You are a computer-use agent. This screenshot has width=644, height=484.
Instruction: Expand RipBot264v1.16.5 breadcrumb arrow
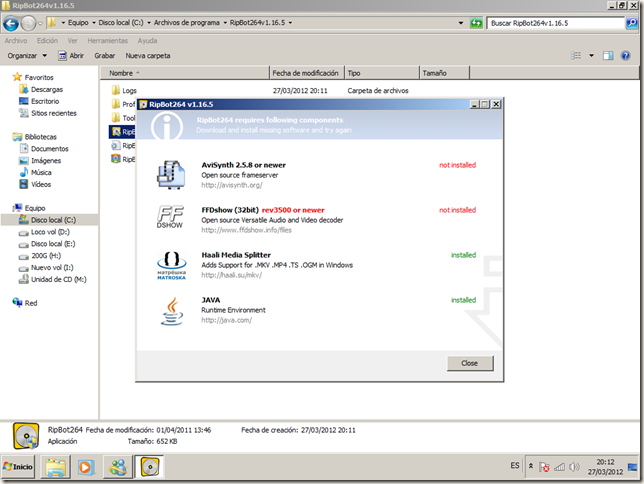coord(290,23)
